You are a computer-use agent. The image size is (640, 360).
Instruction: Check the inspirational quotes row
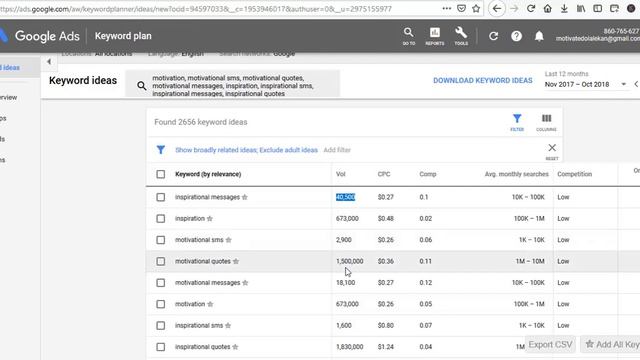[161, 347]
